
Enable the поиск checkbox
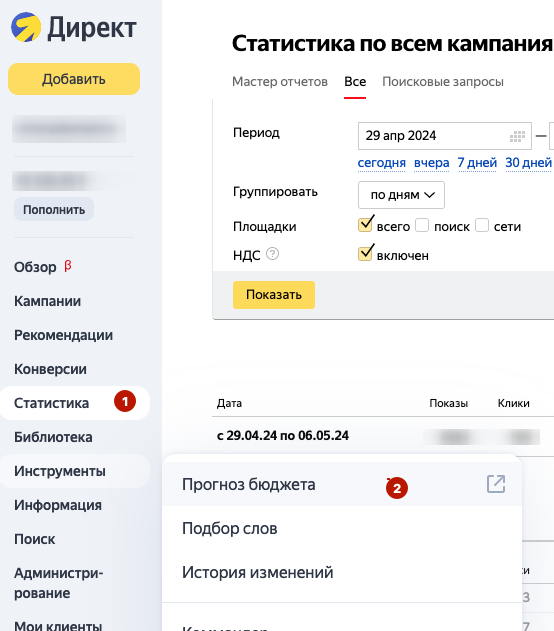(x=422, y=225)
